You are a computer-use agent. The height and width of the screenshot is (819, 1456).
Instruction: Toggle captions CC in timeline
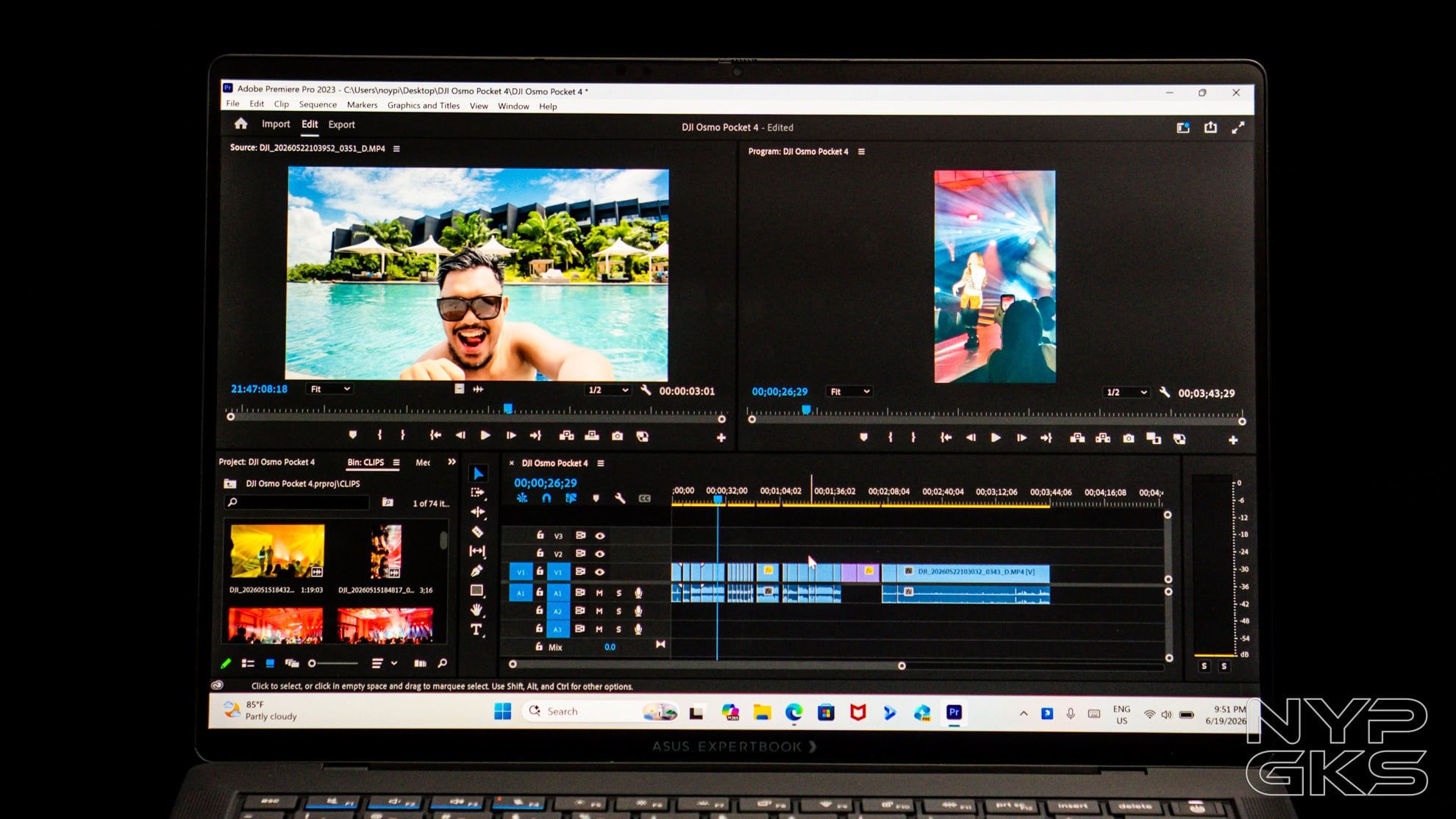pyautogui.click(x=645, y=498)
